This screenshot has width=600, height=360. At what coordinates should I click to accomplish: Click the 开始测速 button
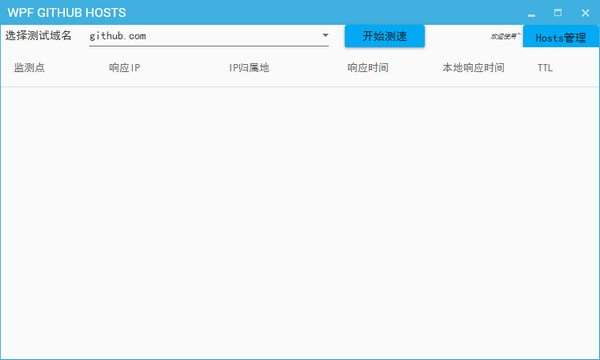tap(385, 36)
